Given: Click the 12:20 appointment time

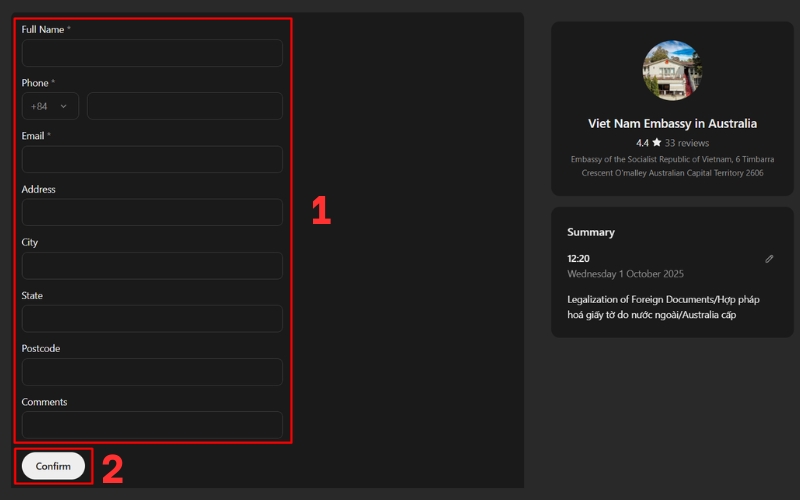Looking at the screenshot, I should 578,259.
